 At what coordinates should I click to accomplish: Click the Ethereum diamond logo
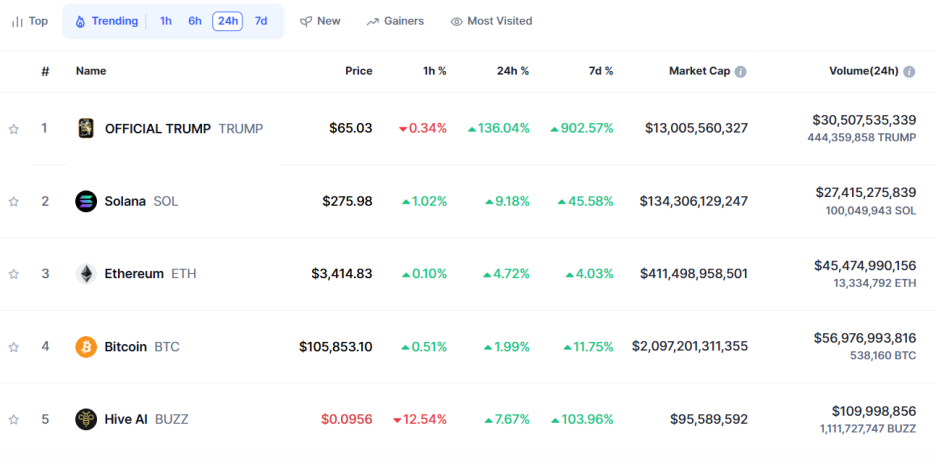pyautogui.click(x=86, y=274)
